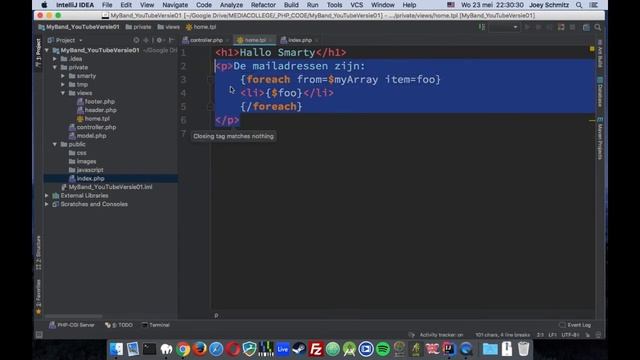Collapse the public folder
640x360 pixels.
tap(55, 144)
